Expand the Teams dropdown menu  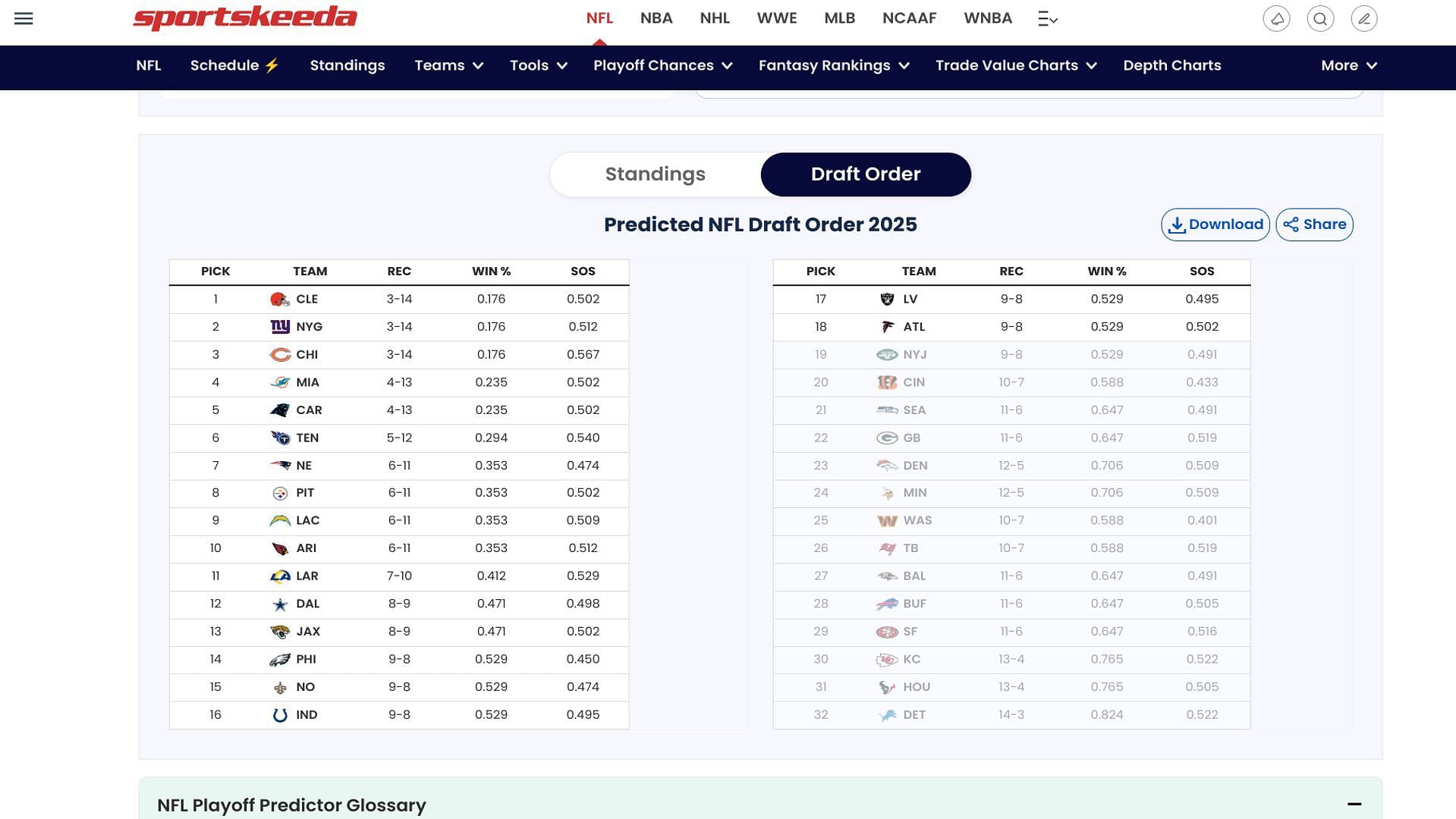click(x=449, y=65)
